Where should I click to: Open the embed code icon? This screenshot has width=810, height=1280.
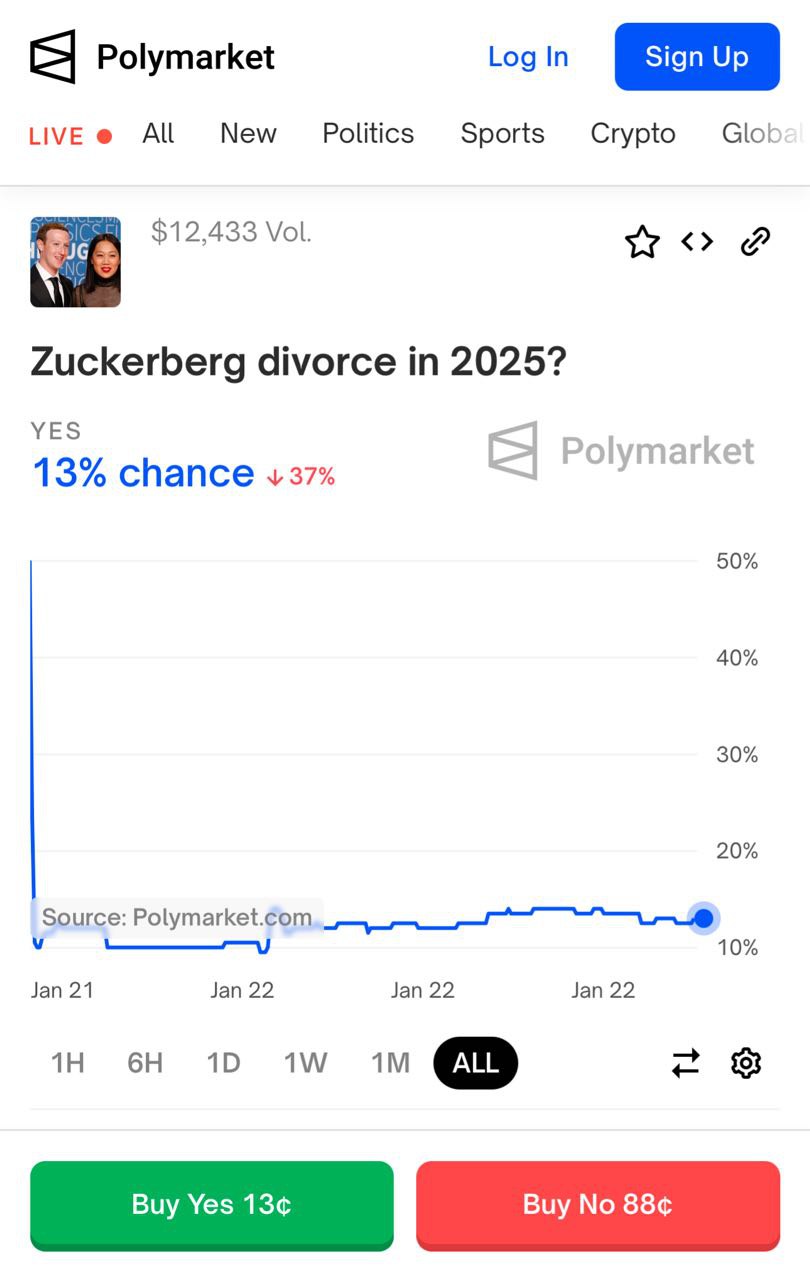(697, 242)
